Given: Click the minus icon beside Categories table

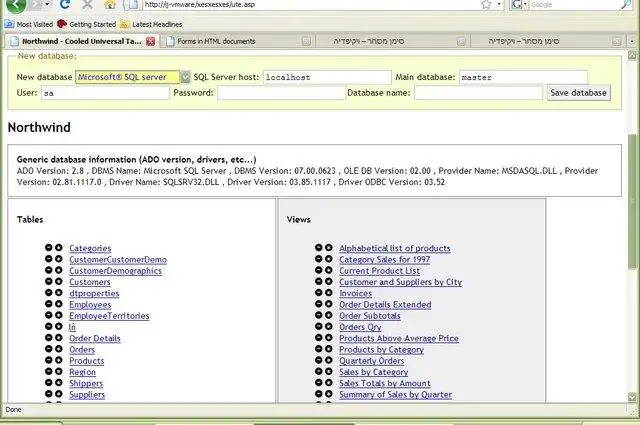Looking at the screenshot, I should (49, 248).
